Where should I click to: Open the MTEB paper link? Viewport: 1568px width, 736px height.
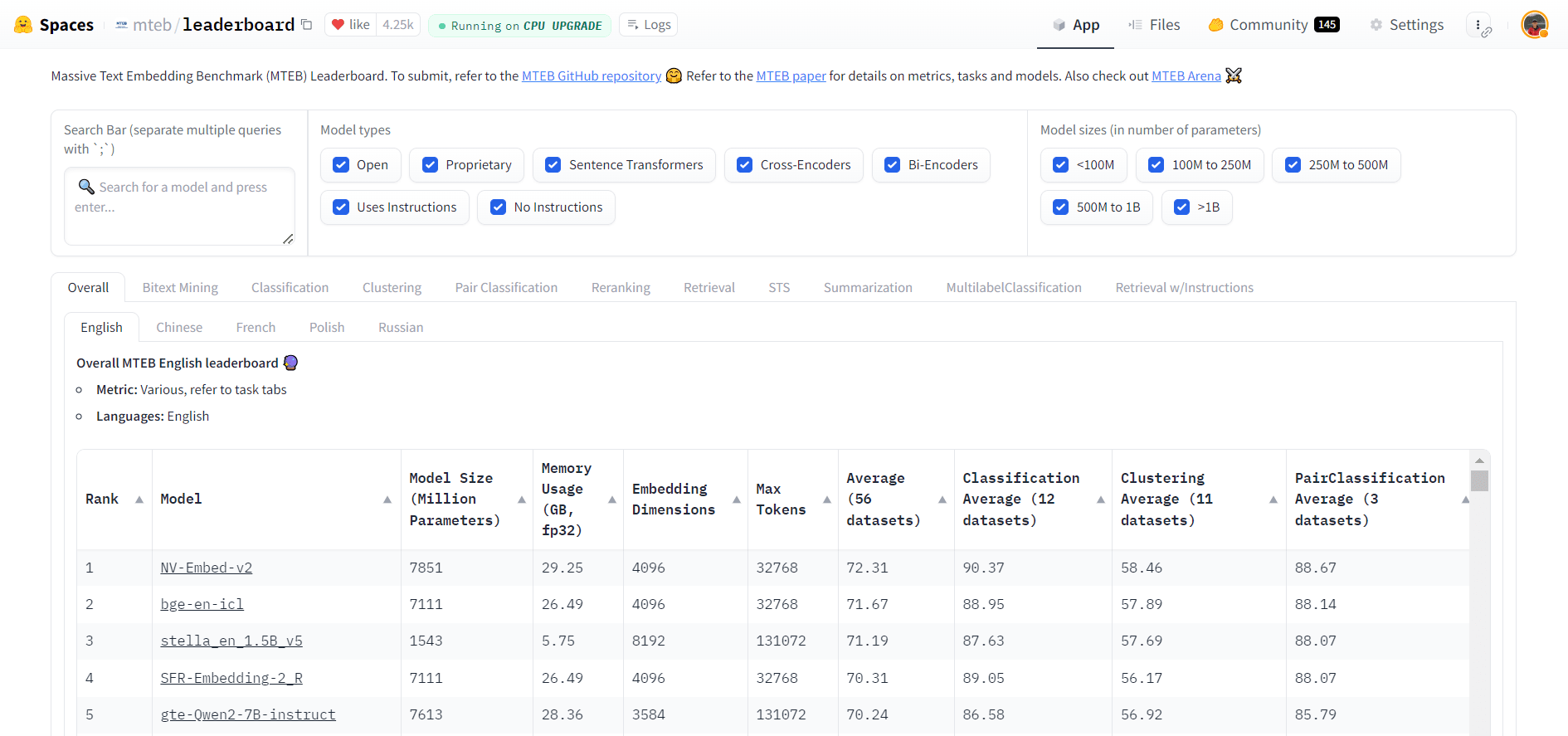791,76
